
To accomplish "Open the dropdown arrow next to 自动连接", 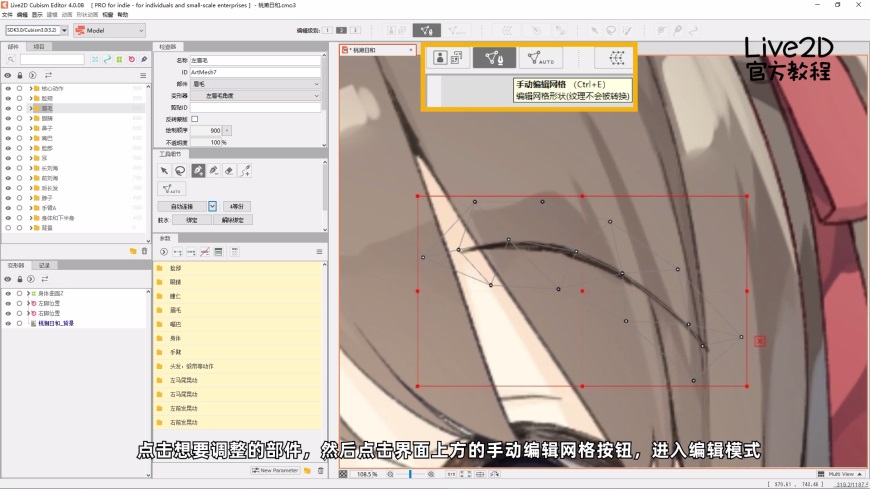I will pos(212,206).
